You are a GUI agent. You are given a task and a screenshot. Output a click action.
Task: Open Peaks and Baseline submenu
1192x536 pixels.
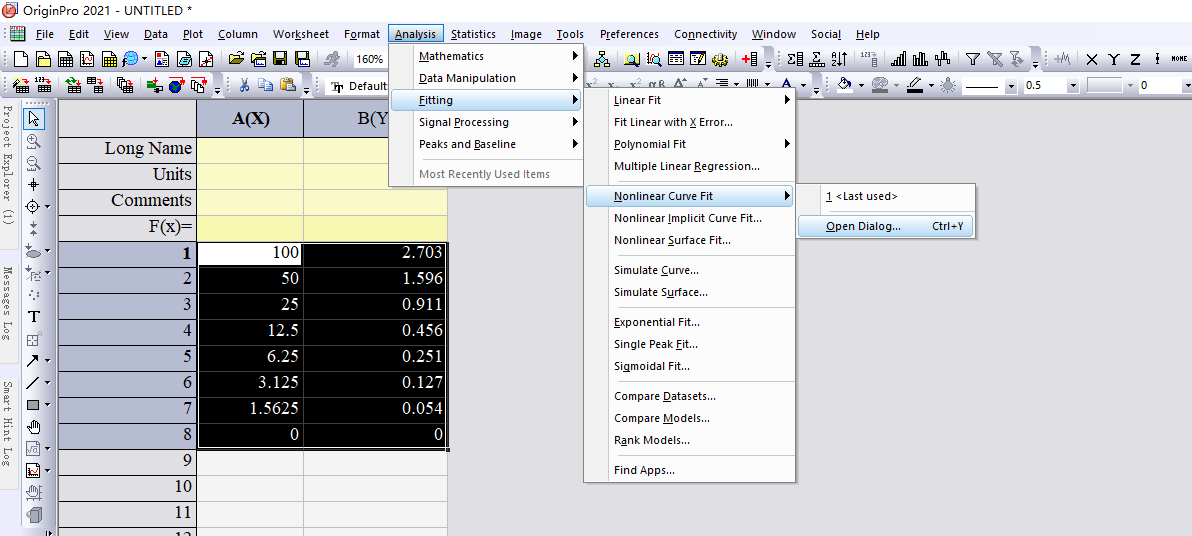[486, 144]
